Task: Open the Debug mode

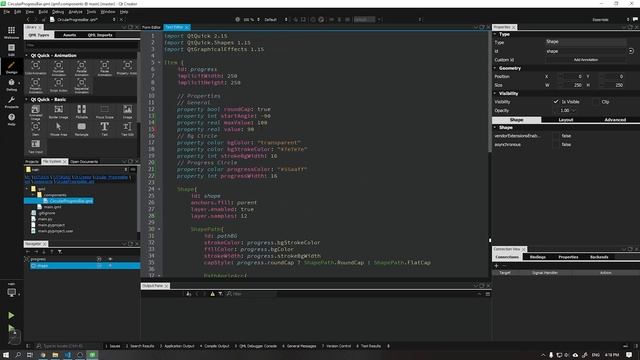Action: click(x=11, y=85)
